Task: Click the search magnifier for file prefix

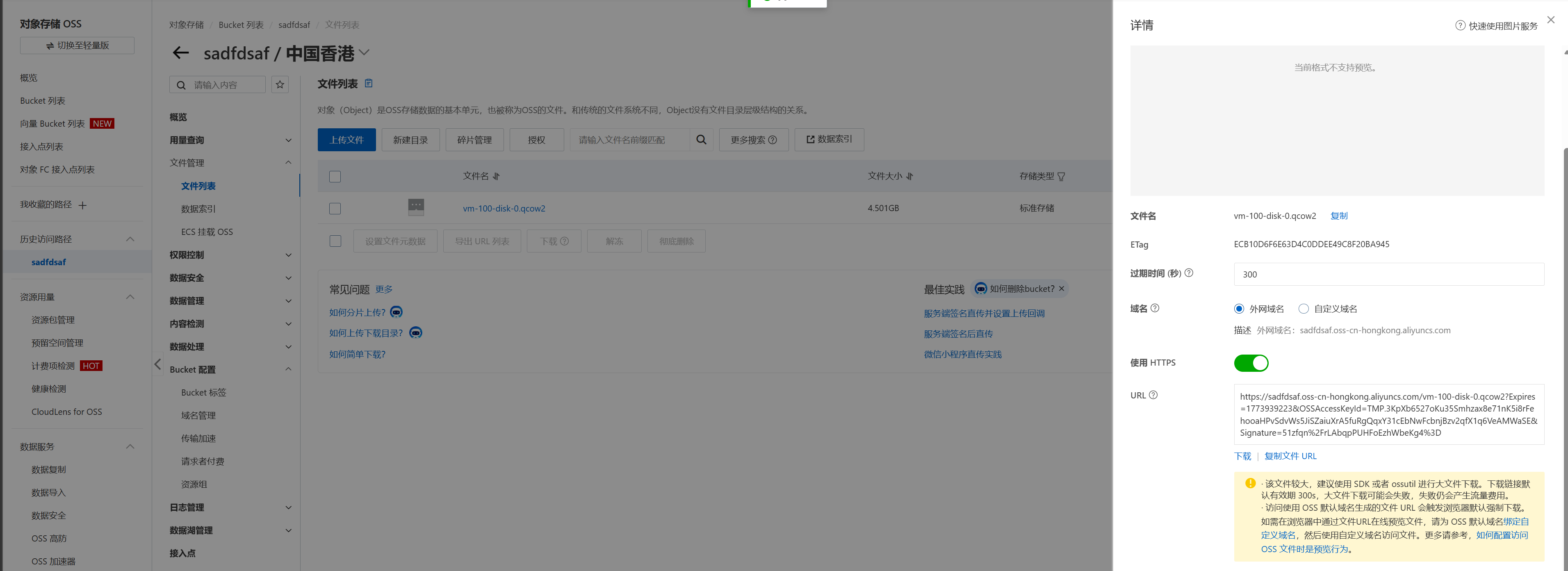Action: (x=701, y=140)
